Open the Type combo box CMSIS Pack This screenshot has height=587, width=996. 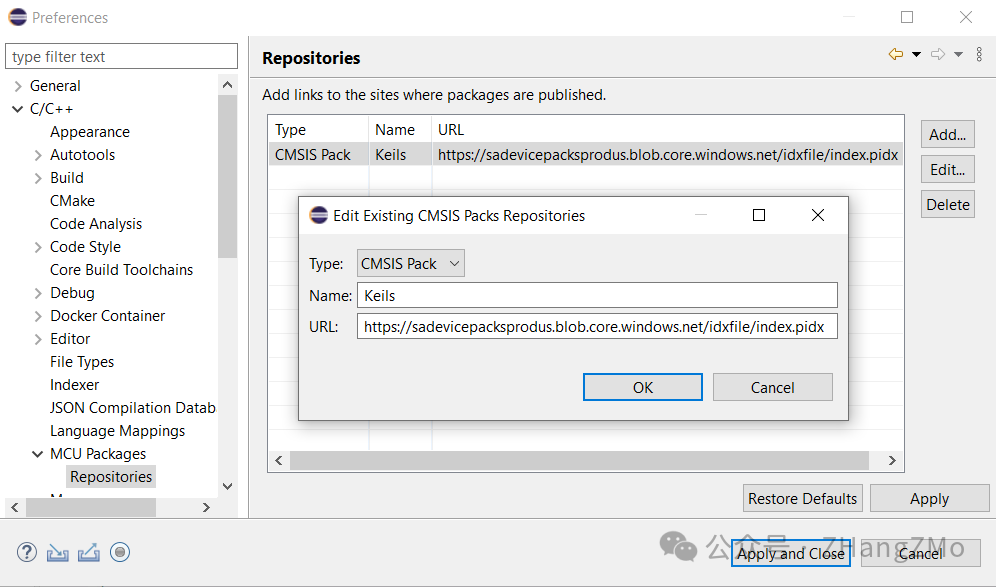[410, 263]
